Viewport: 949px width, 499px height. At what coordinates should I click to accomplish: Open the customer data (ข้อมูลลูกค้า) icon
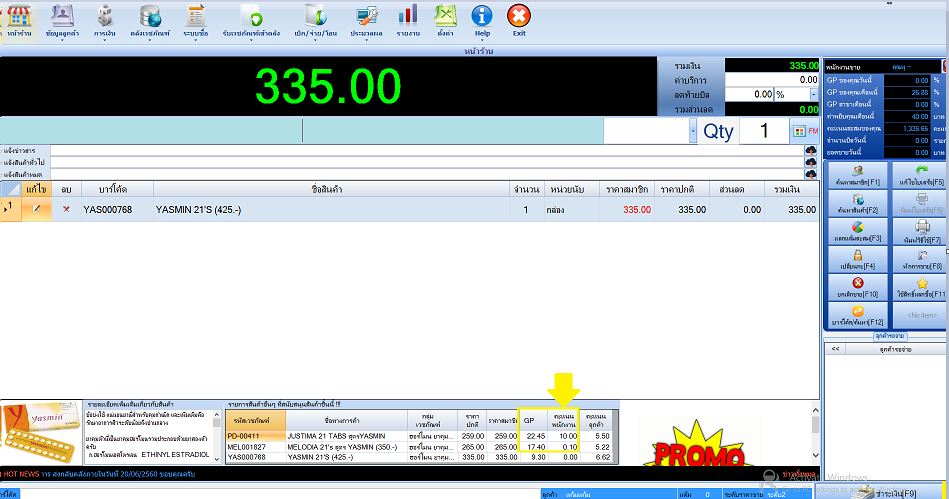click(61, 20)
